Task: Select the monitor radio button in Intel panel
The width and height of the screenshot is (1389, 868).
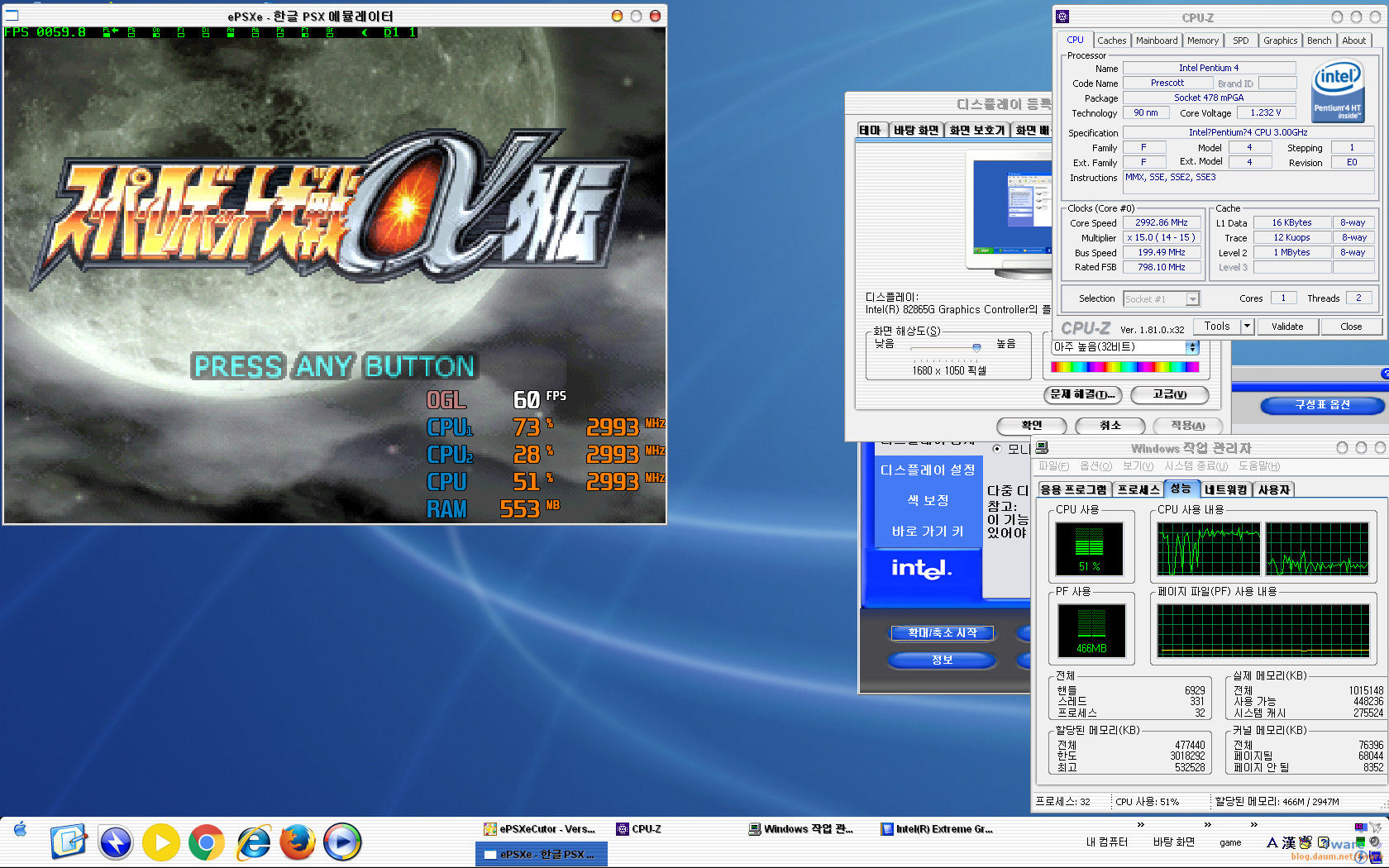Action: (997, 449)
